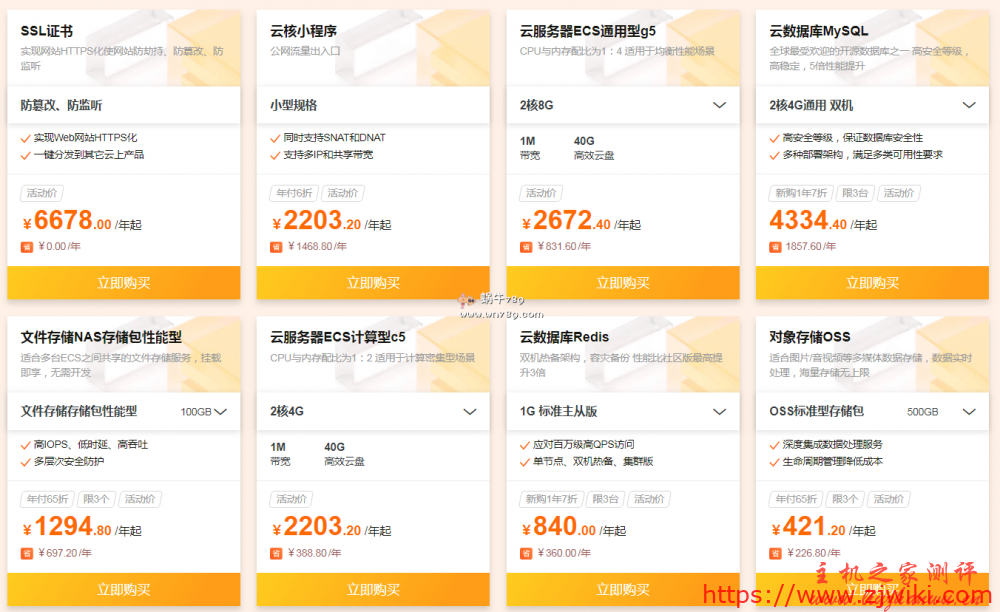Click checkmark next to 高安全等级 feature

point(774,138)
